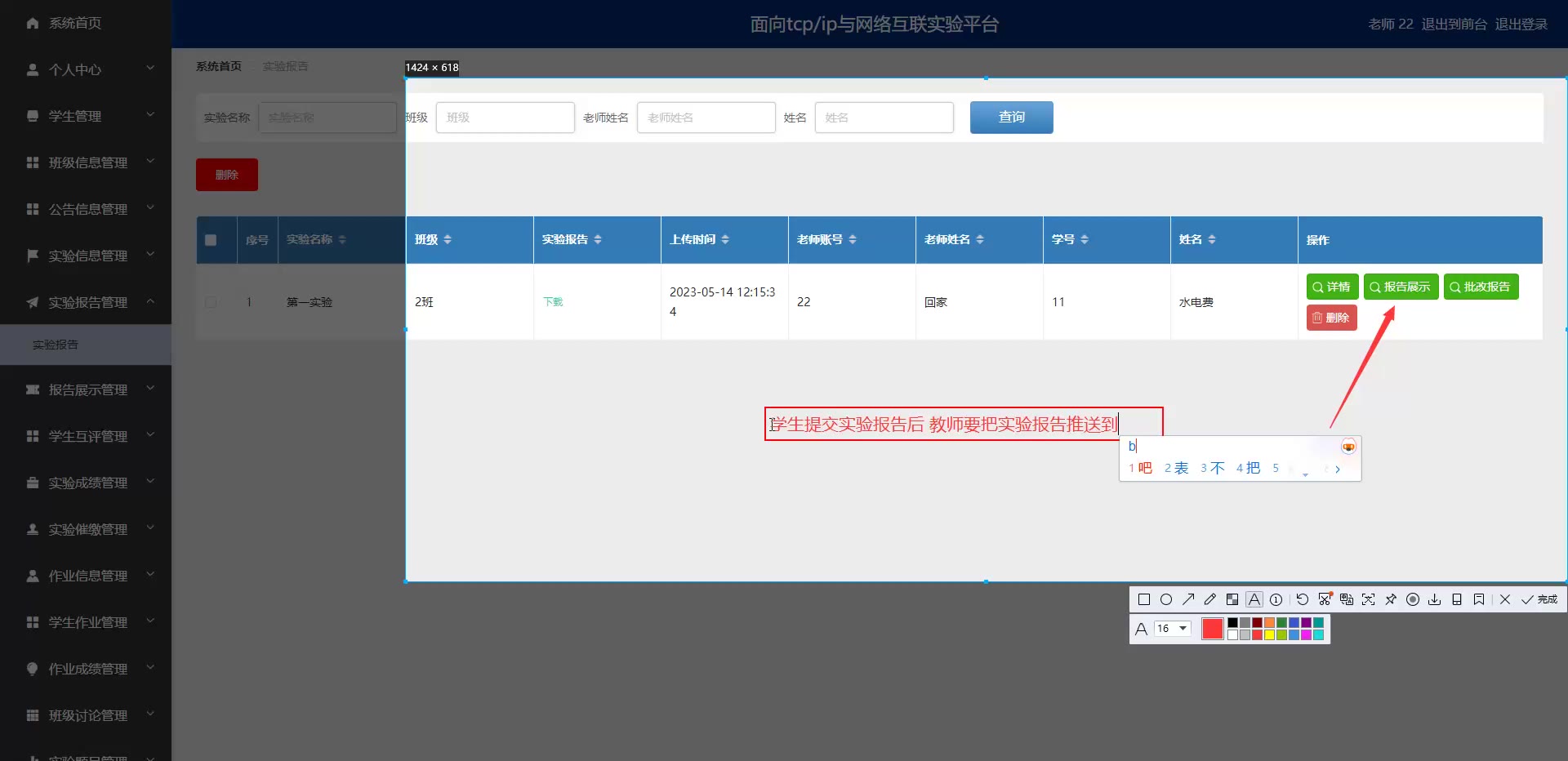Open the font size 16 dropdown

pos(1173,629)
